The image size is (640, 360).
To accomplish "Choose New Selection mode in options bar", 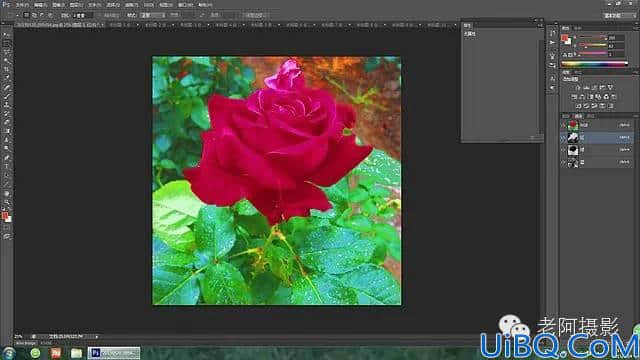I will [x=26, y=15].
